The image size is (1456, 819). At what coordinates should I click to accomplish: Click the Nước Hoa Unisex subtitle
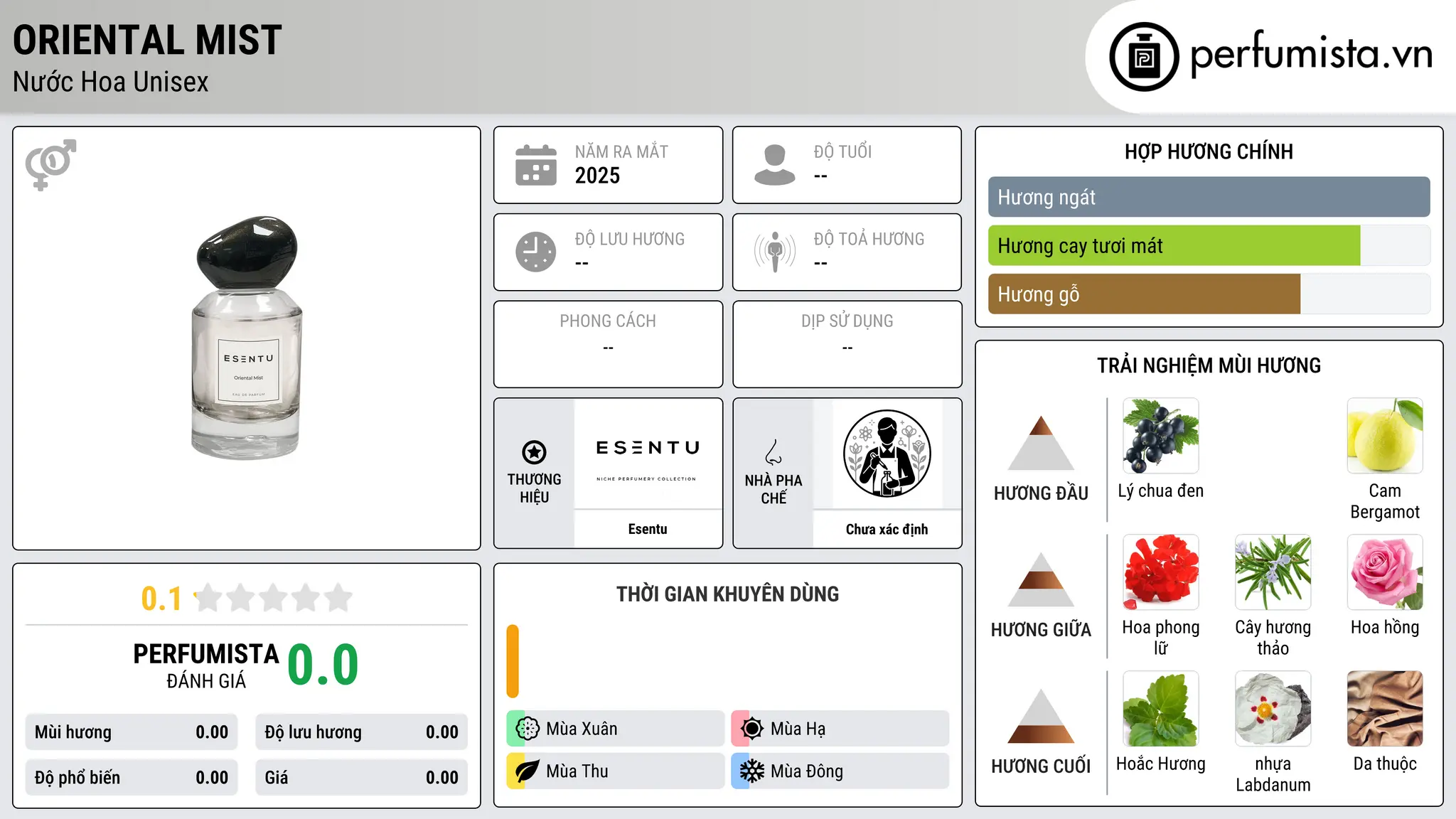pos(110,82)
